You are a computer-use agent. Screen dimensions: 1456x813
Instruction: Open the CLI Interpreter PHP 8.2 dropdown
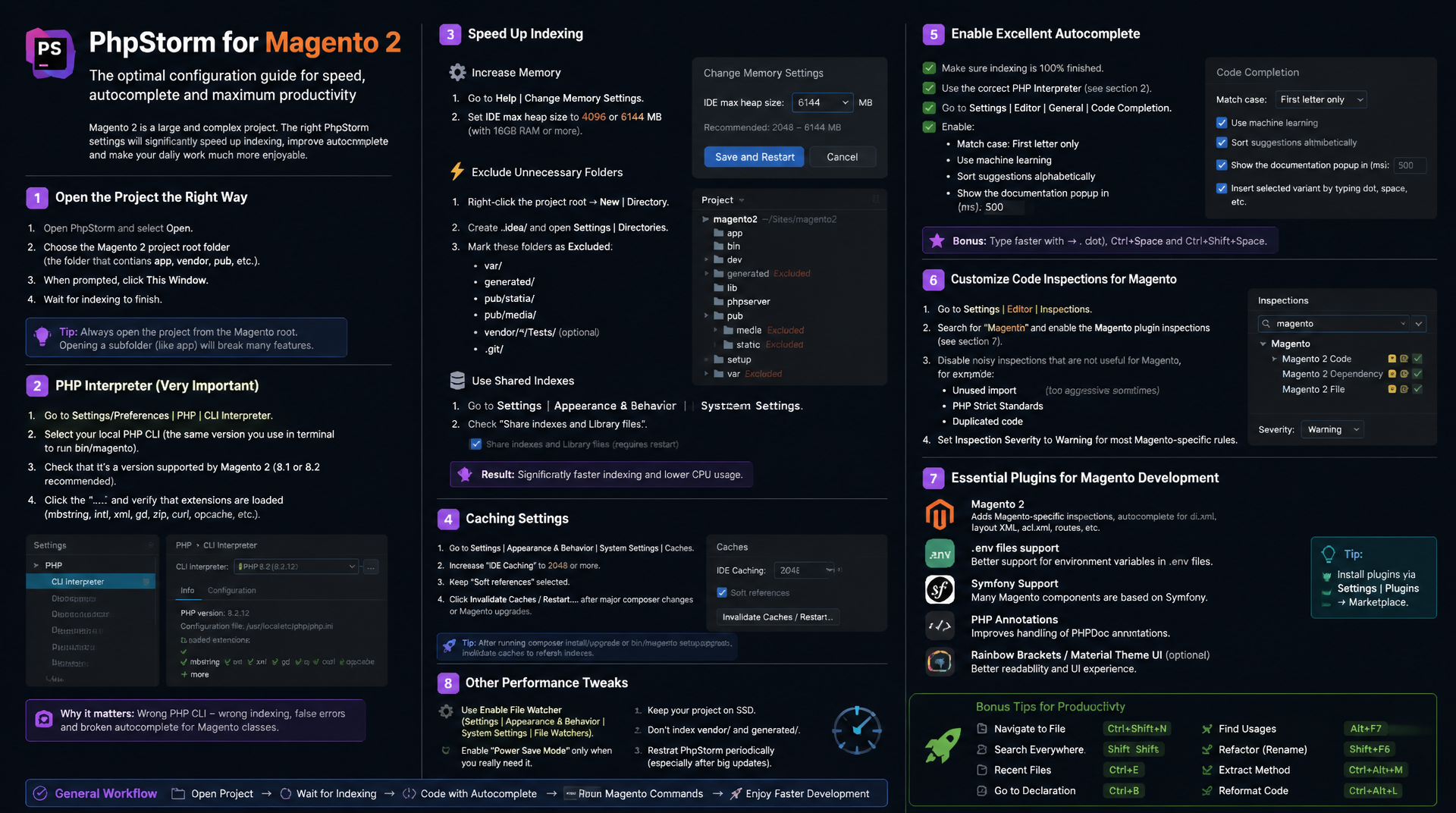tap(296, 567)
